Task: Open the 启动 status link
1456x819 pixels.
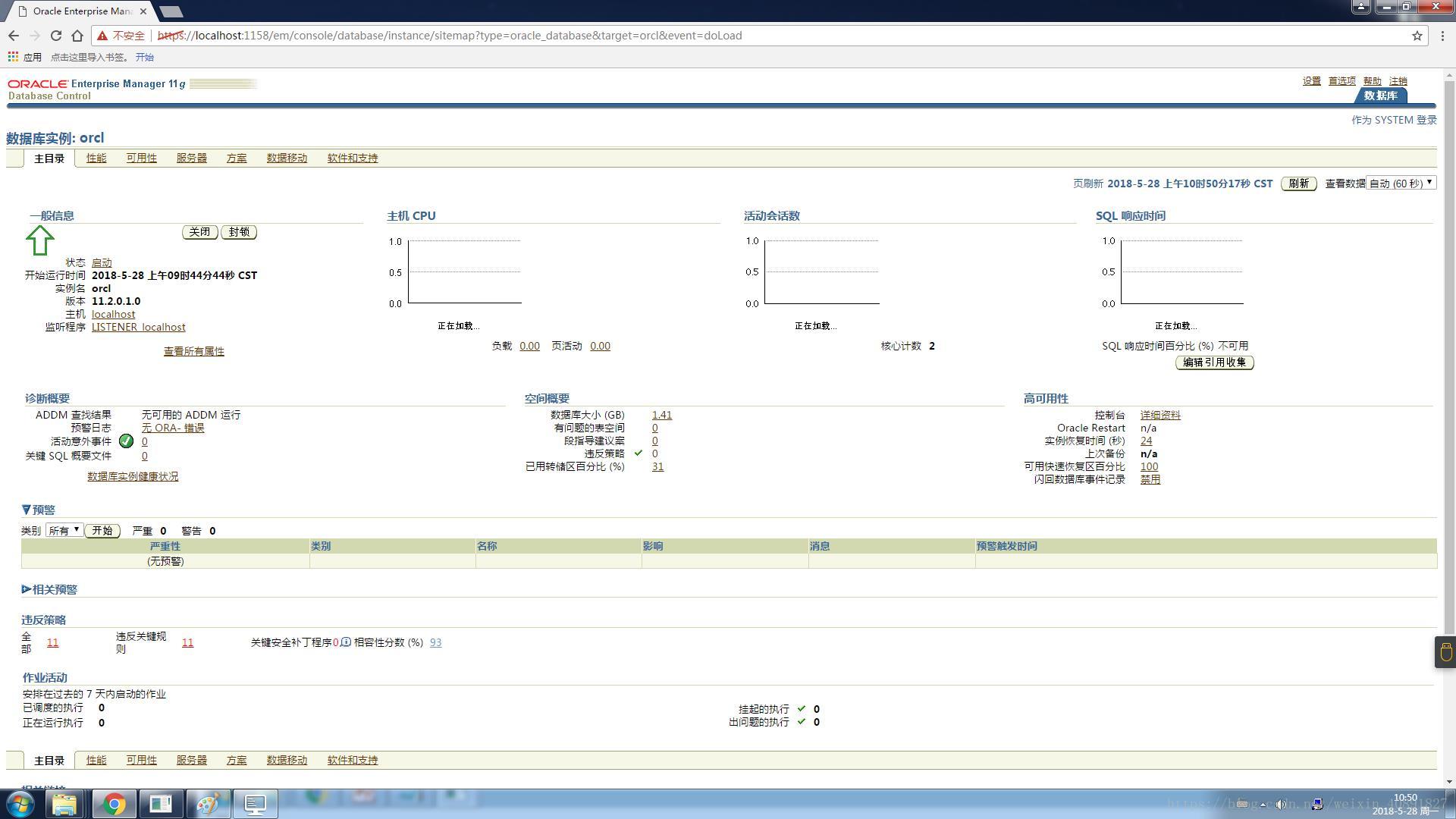Action: coord(102,262)
